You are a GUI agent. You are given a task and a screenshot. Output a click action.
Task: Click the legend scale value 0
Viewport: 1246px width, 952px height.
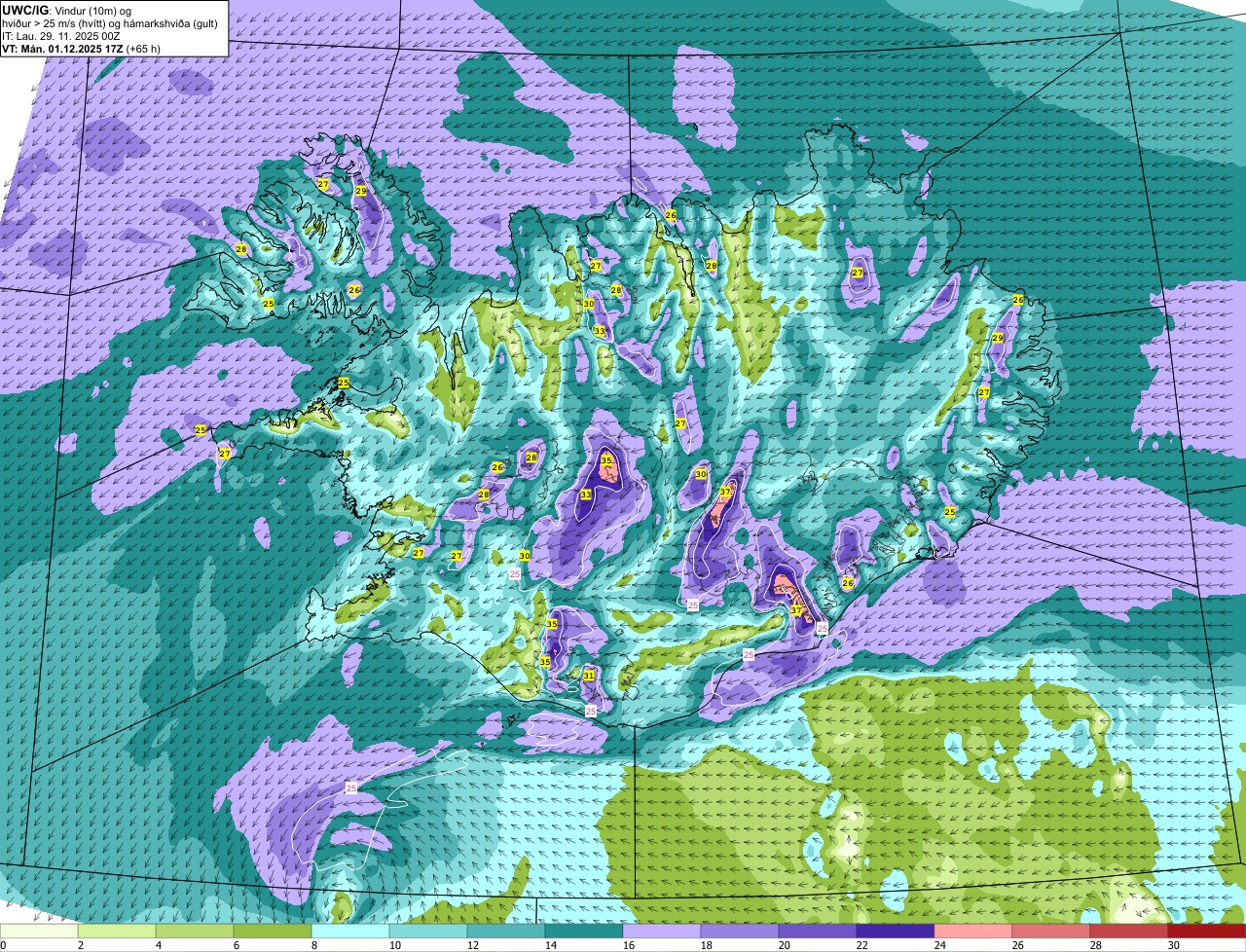click(3, 945)
